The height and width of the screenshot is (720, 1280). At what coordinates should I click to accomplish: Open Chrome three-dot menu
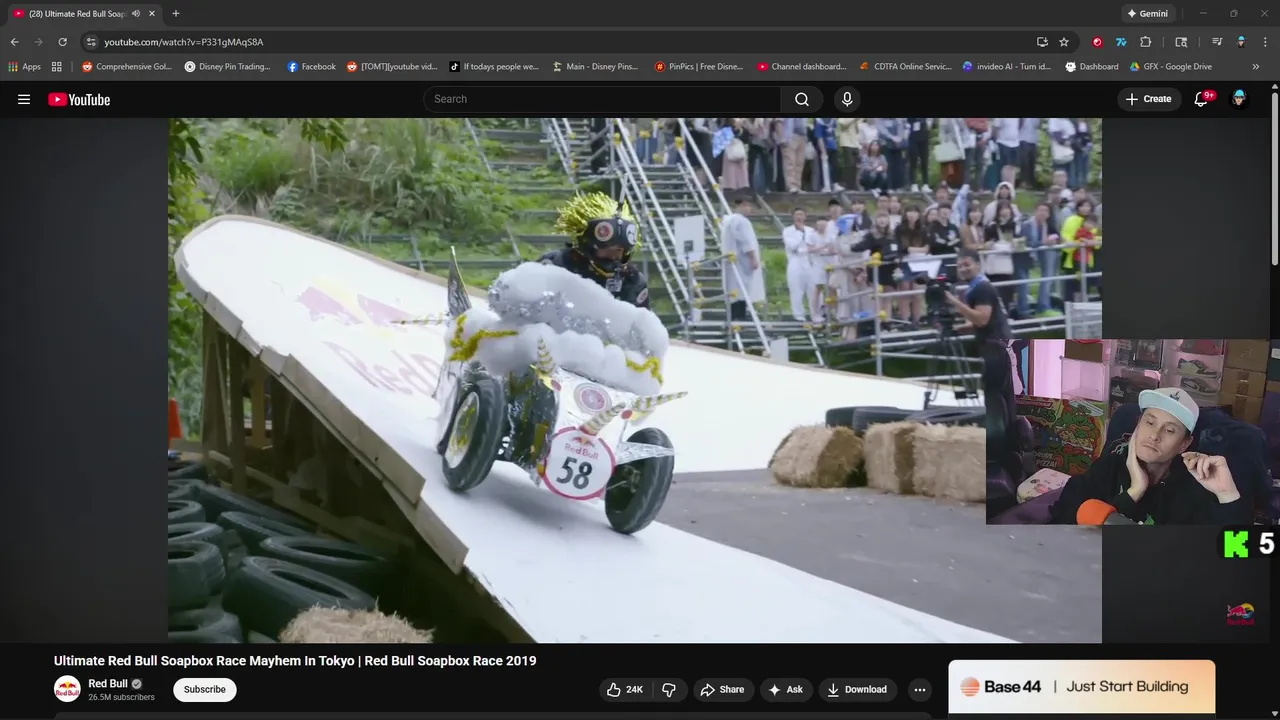(1265, 42)
